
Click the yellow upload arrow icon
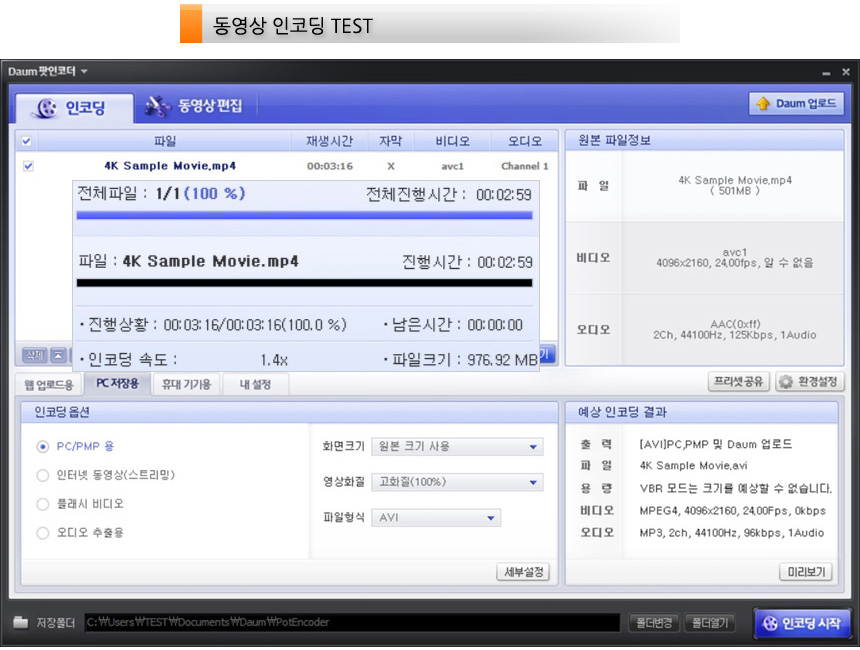[763, 104]
